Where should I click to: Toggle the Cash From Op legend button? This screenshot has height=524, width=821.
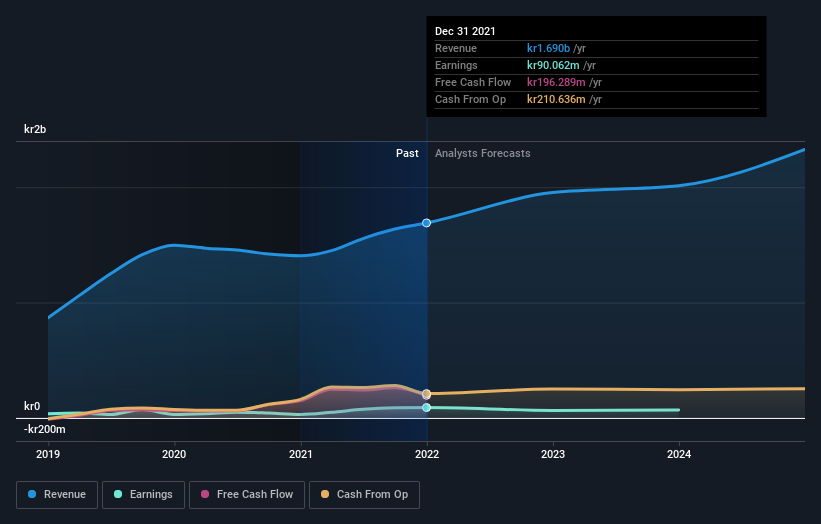[364, 495]
